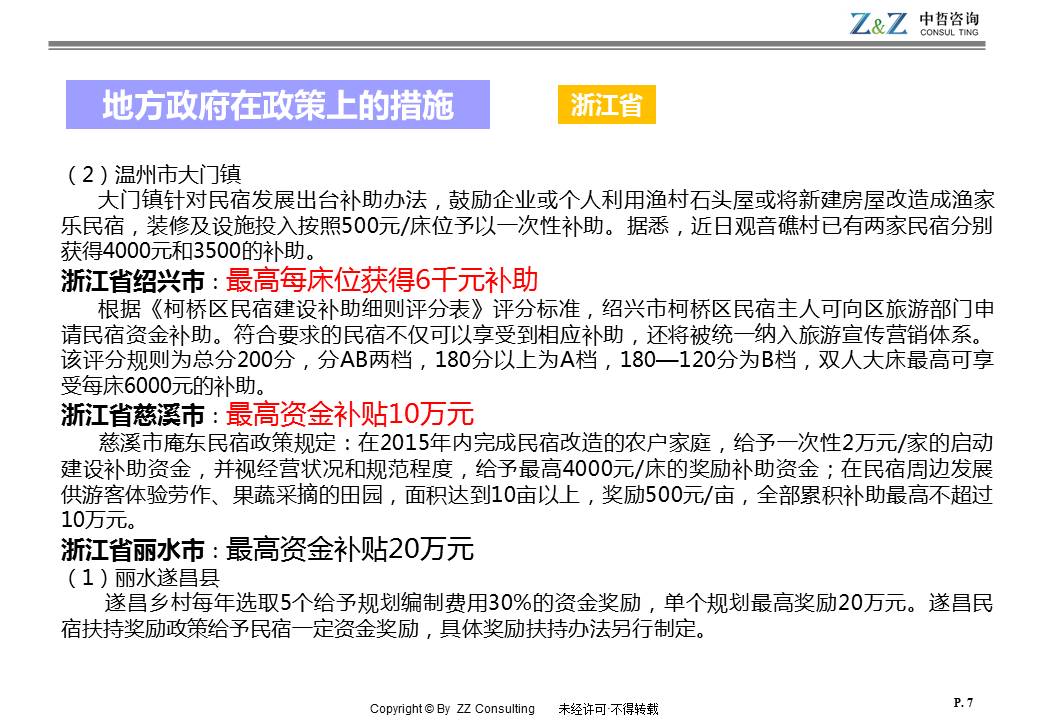Click the paragraph mentioning 柯桥区民宿建设补助细则评分表

[x=528, y=346]
